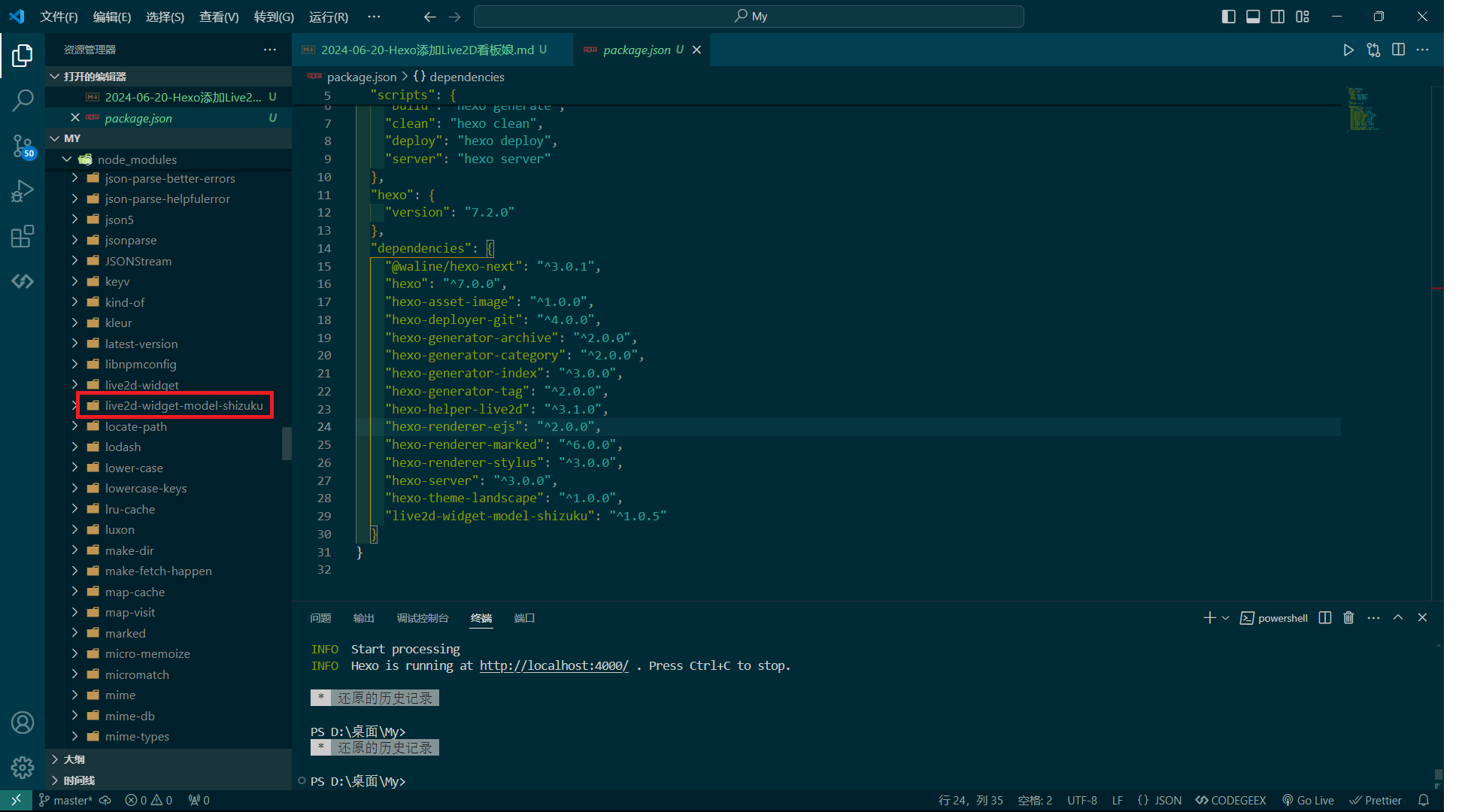Open terminal launch profile dropdown arrow

pyautogui.click(x=1226, y=618)
